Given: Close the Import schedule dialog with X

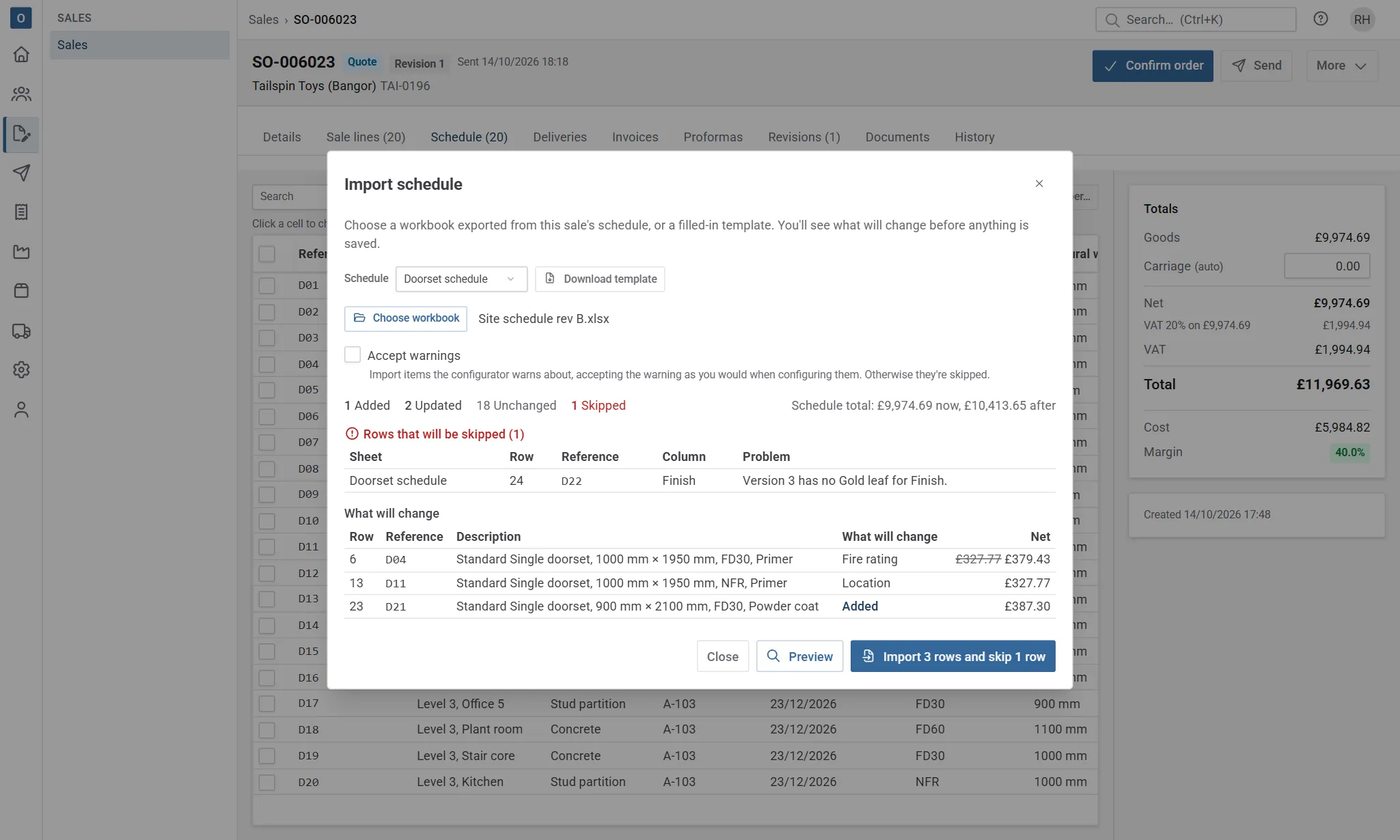Looking at the screenshot, I should click(1039, 184).
